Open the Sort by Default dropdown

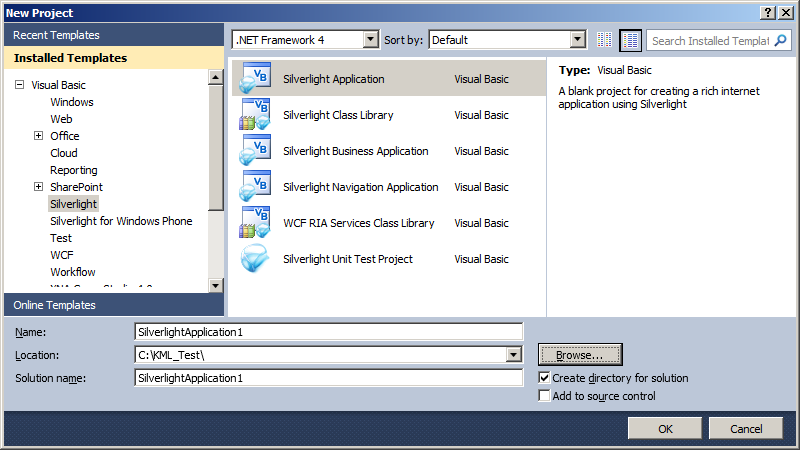[x=578, y=39]
